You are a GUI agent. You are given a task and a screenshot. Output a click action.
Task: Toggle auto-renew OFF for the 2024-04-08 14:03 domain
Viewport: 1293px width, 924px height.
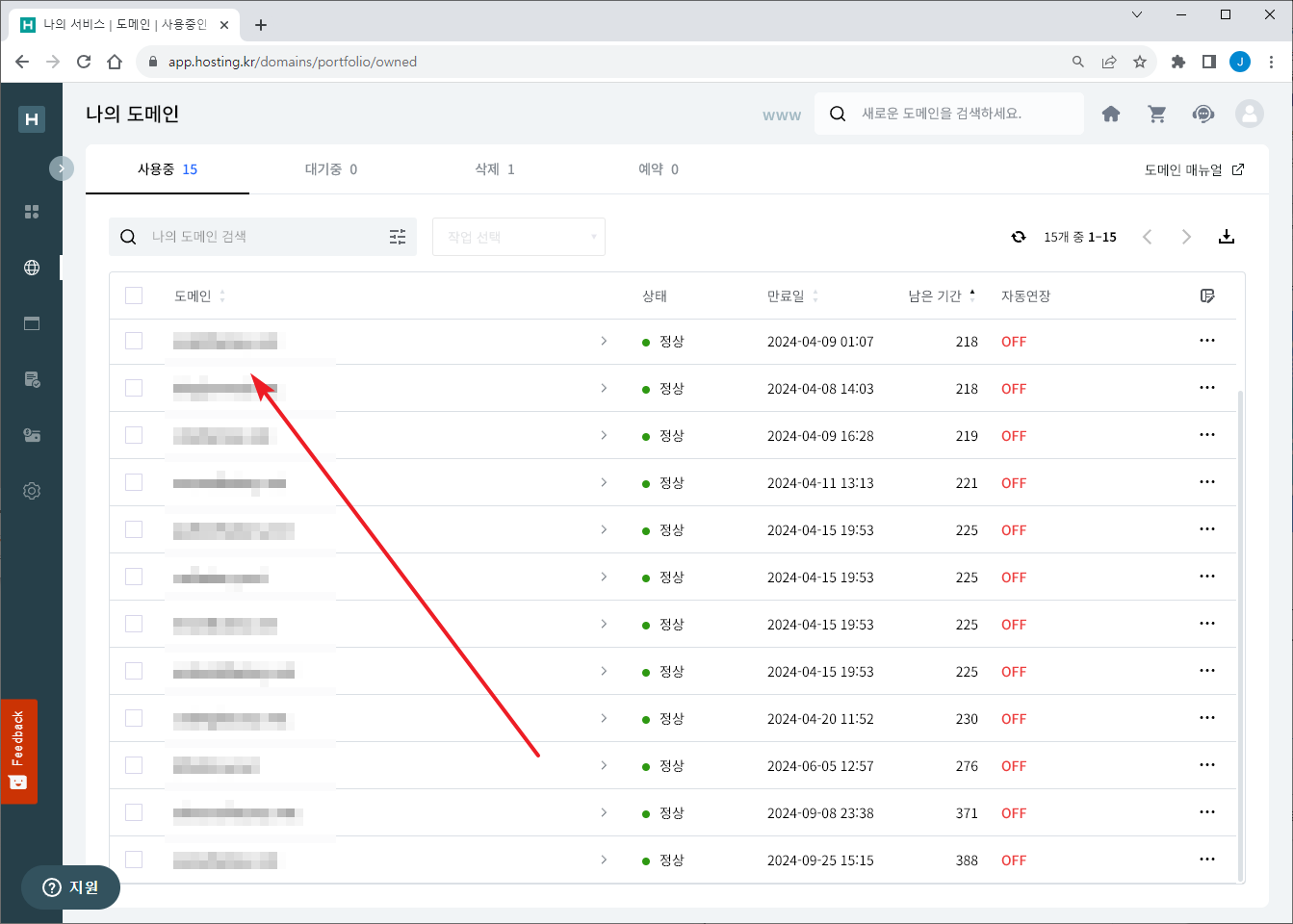[x=1014, y=389]
